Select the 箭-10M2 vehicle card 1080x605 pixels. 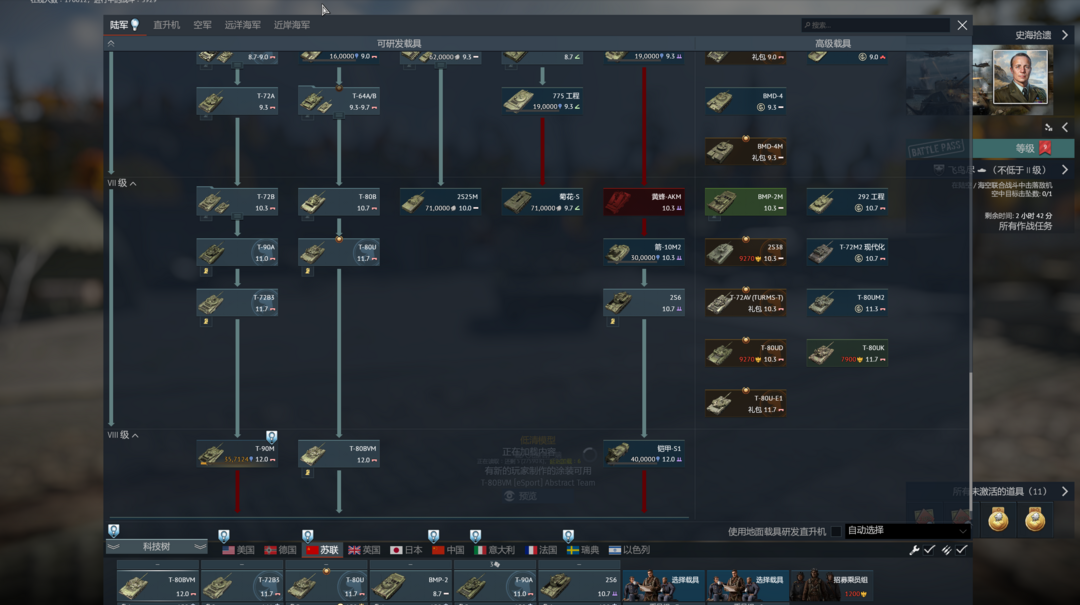[644, 252]
